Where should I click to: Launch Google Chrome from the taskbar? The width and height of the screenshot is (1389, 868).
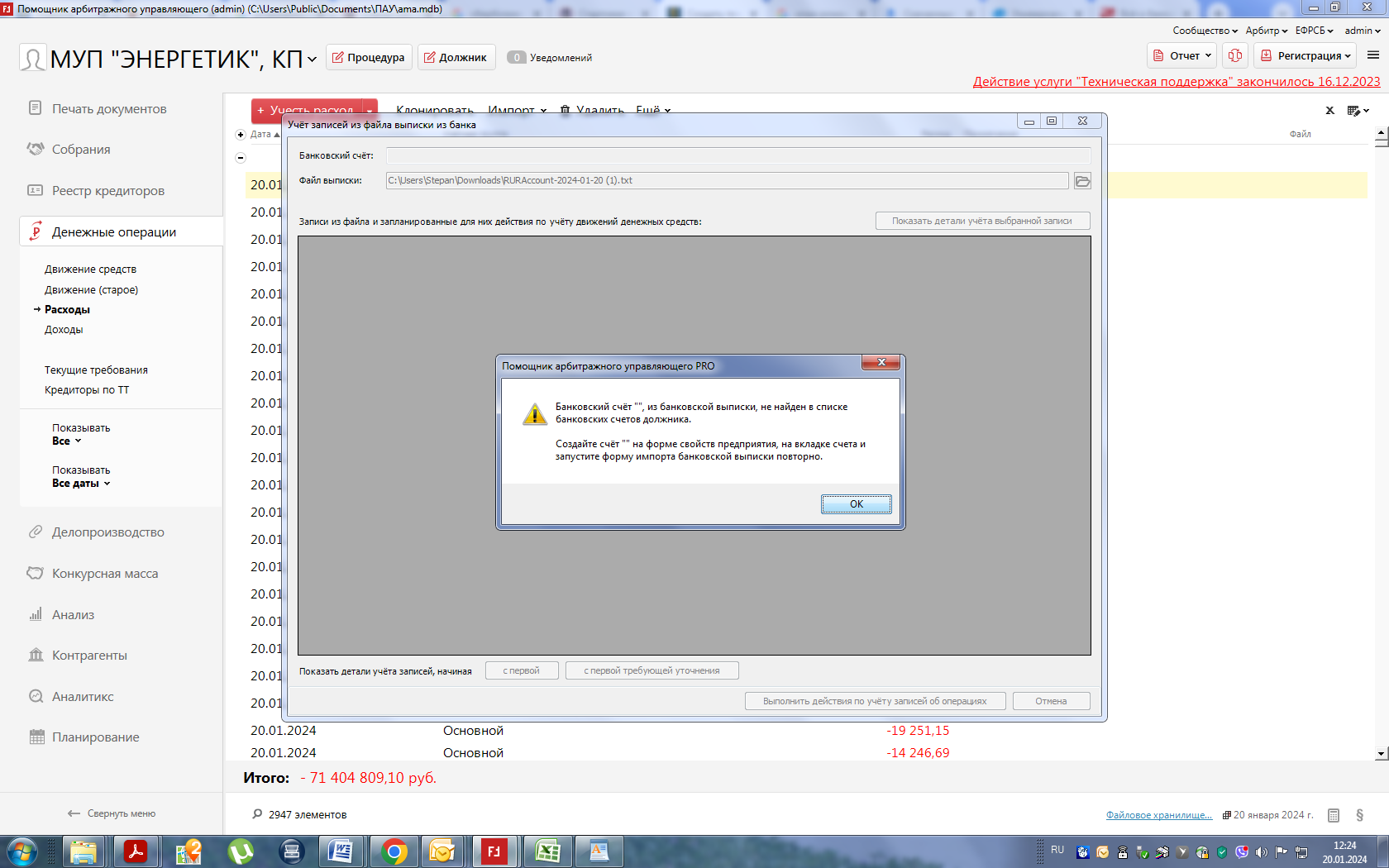pos(394,851)
